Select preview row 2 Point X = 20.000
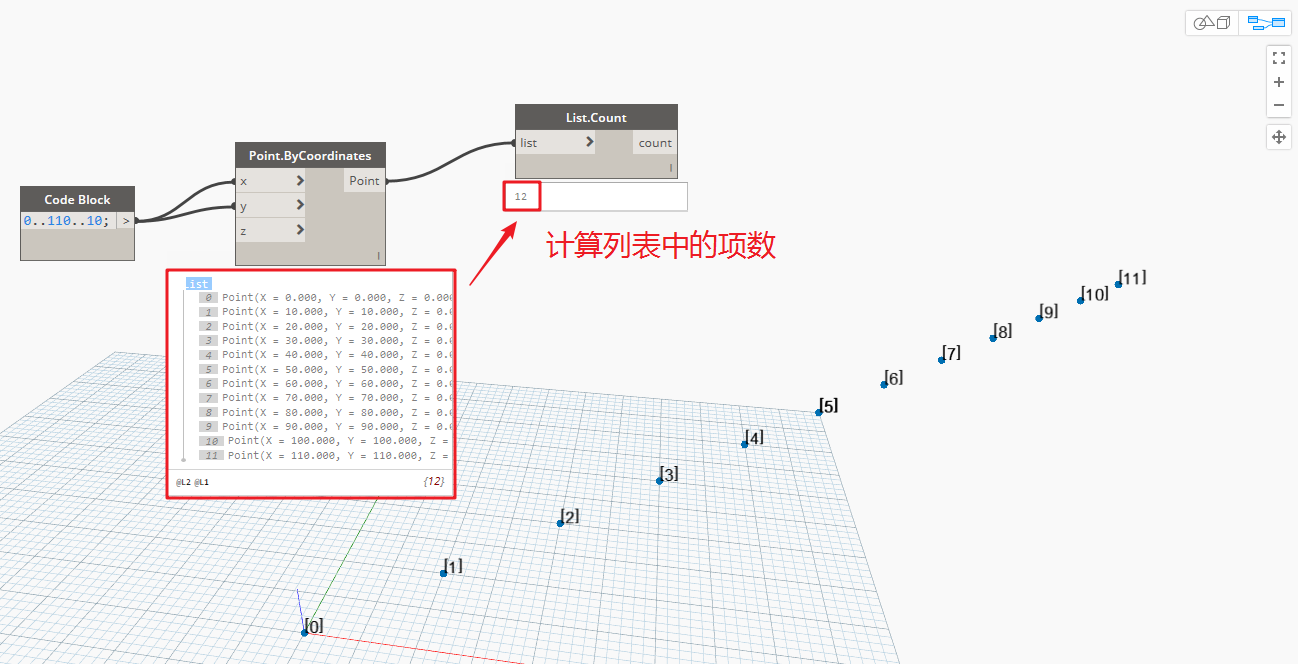 pos(325,326)
